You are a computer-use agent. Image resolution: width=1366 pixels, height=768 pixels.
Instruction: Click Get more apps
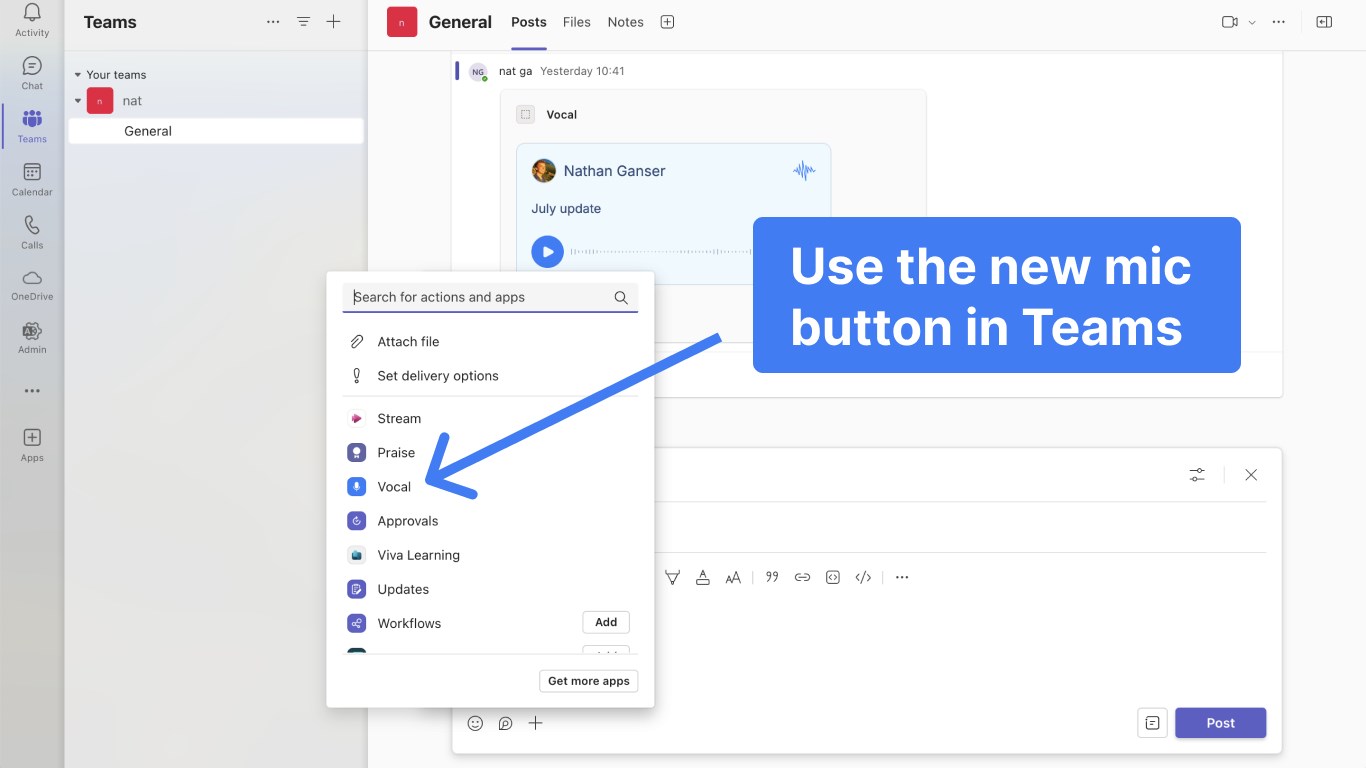589,681
